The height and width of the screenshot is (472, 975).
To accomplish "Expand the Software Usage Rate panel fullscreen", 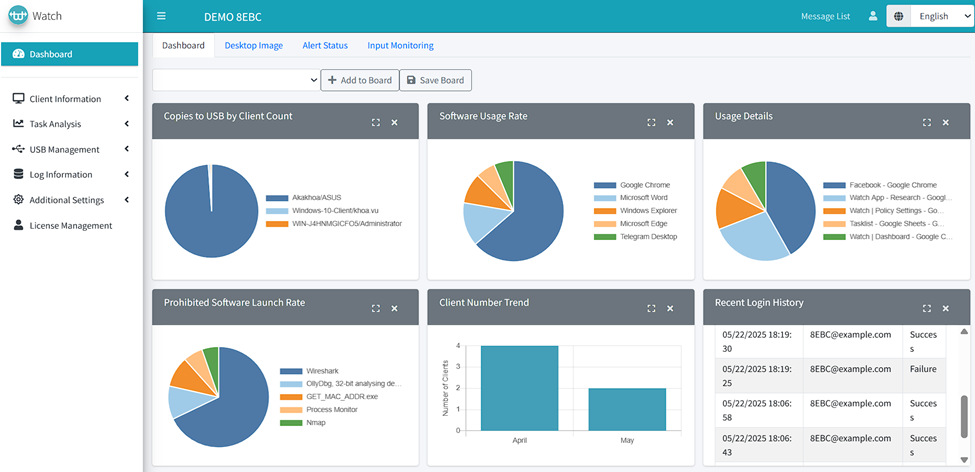I will (651, 122).
